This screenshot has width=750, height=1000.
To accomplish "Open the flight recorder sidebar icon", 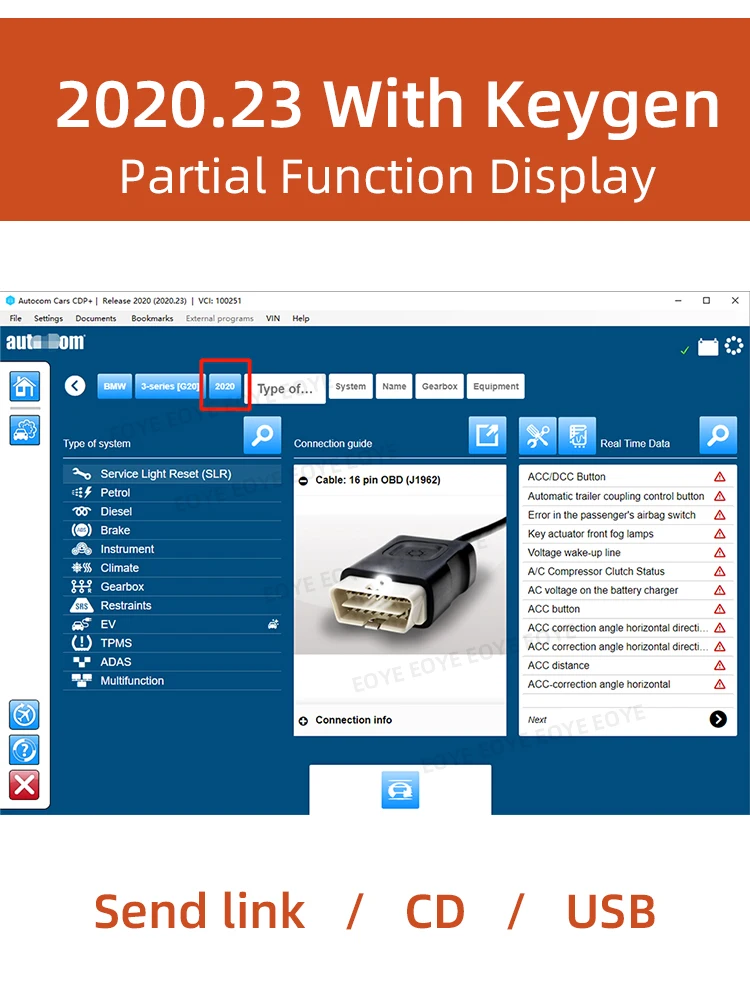I will click(25, 714).
